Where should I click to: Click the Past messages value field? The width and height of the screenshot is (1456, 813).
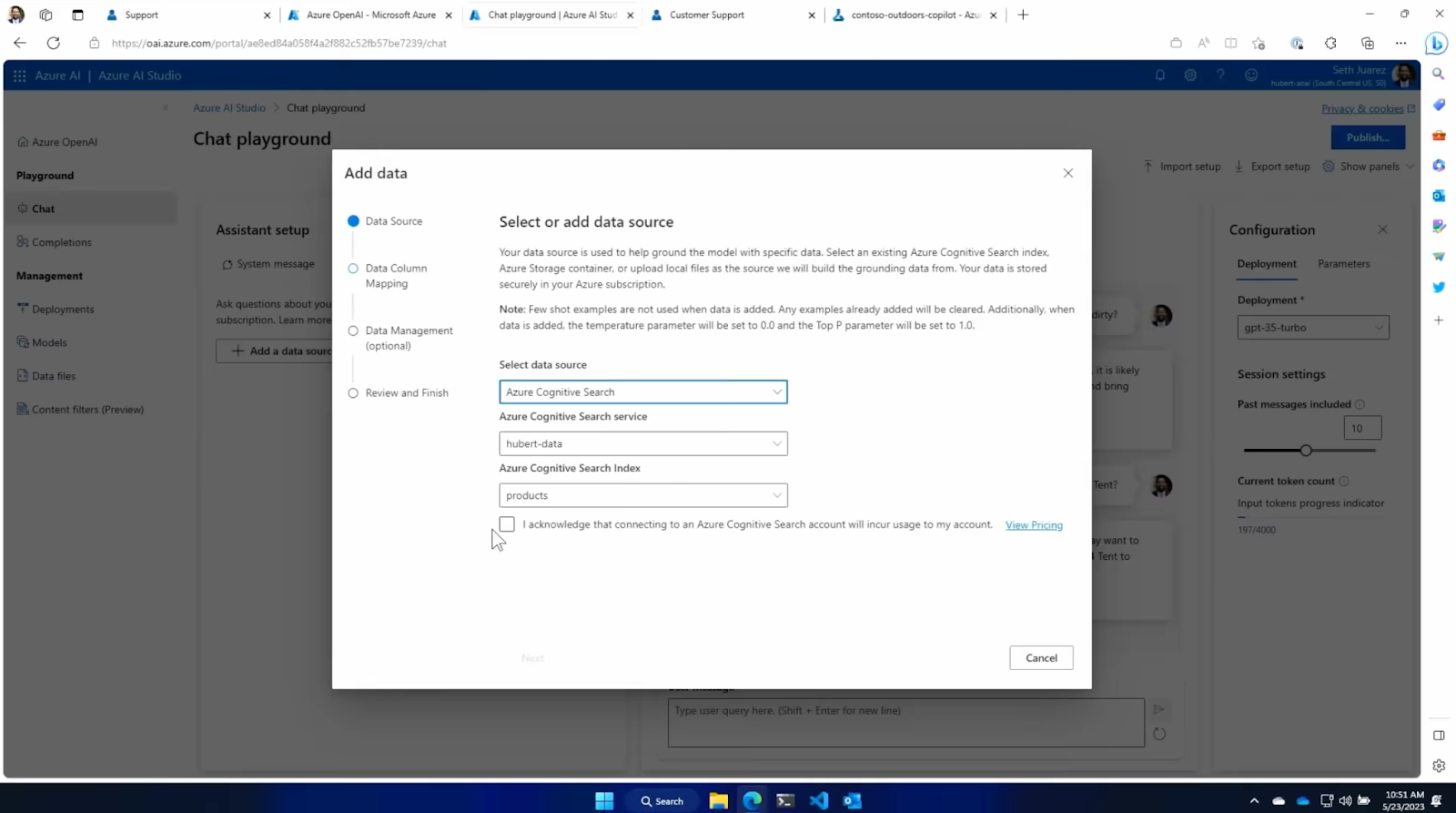pos(1362,428)
